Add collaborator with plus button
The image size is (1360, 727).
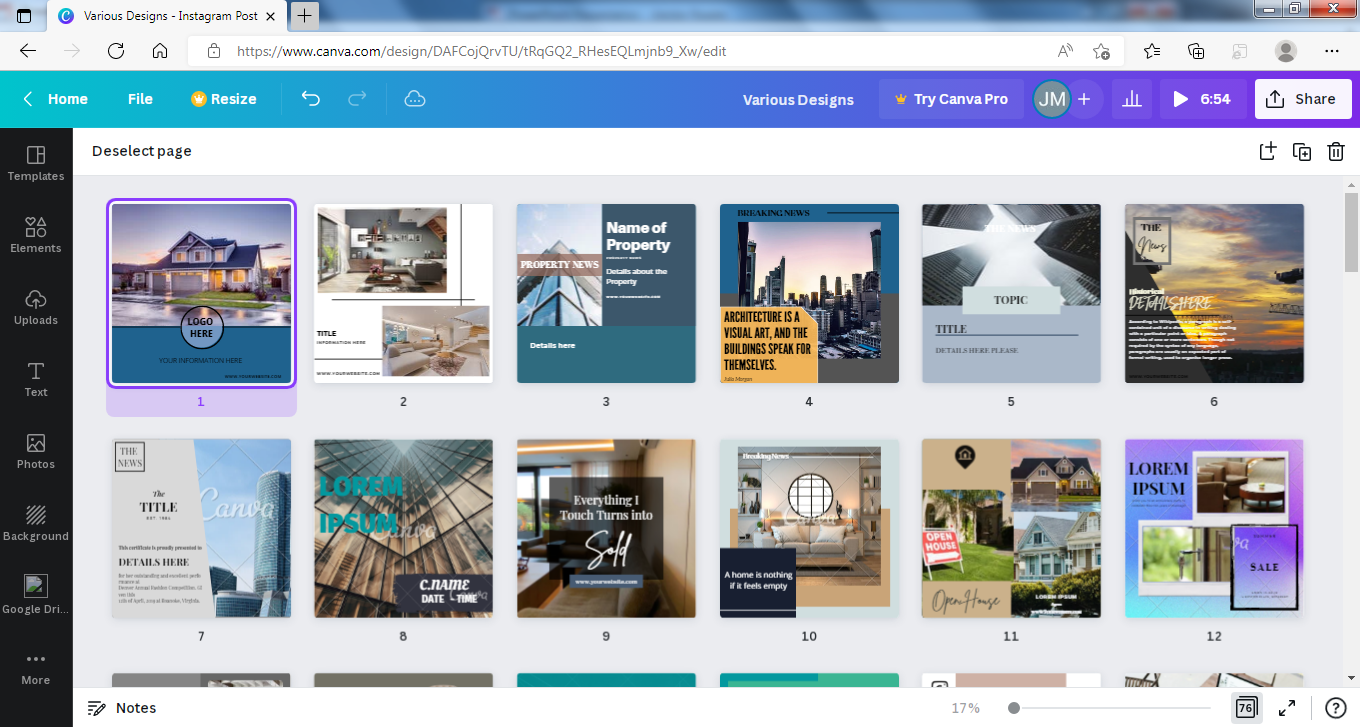1084,99
